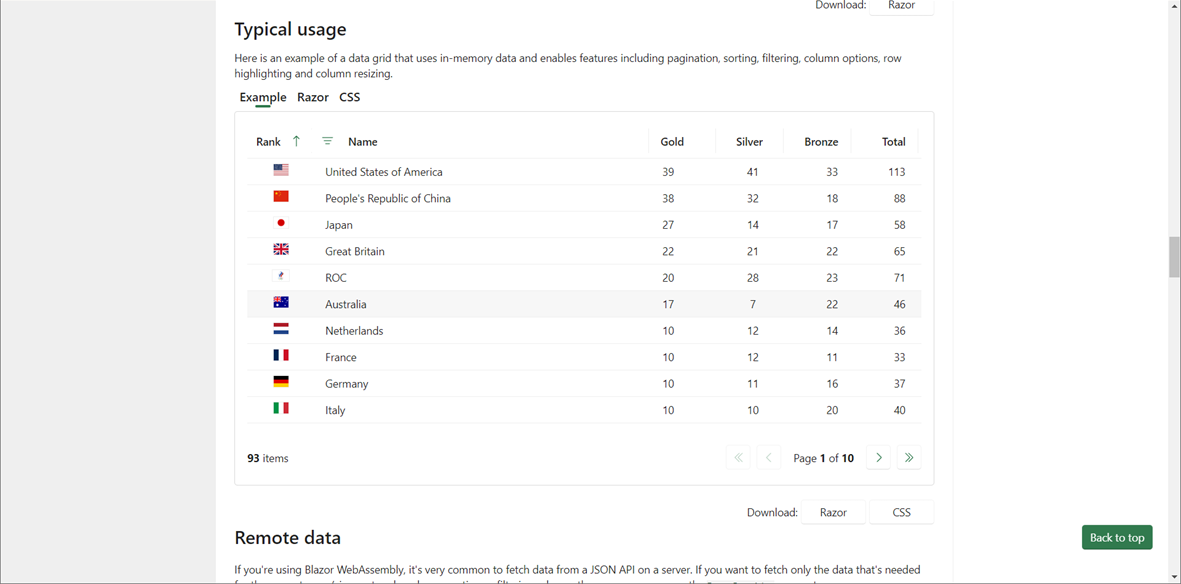Jump to last page of grid
This screenshot has height=584, width=1181.
click(x=909, y=458)
